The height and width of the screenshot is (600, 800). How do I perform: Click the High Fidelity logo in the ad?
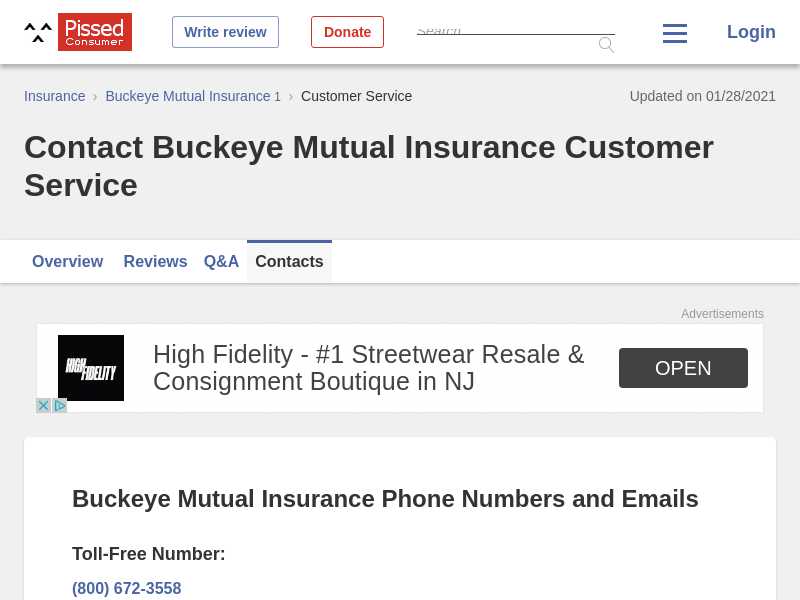click(x=90, y=367)
